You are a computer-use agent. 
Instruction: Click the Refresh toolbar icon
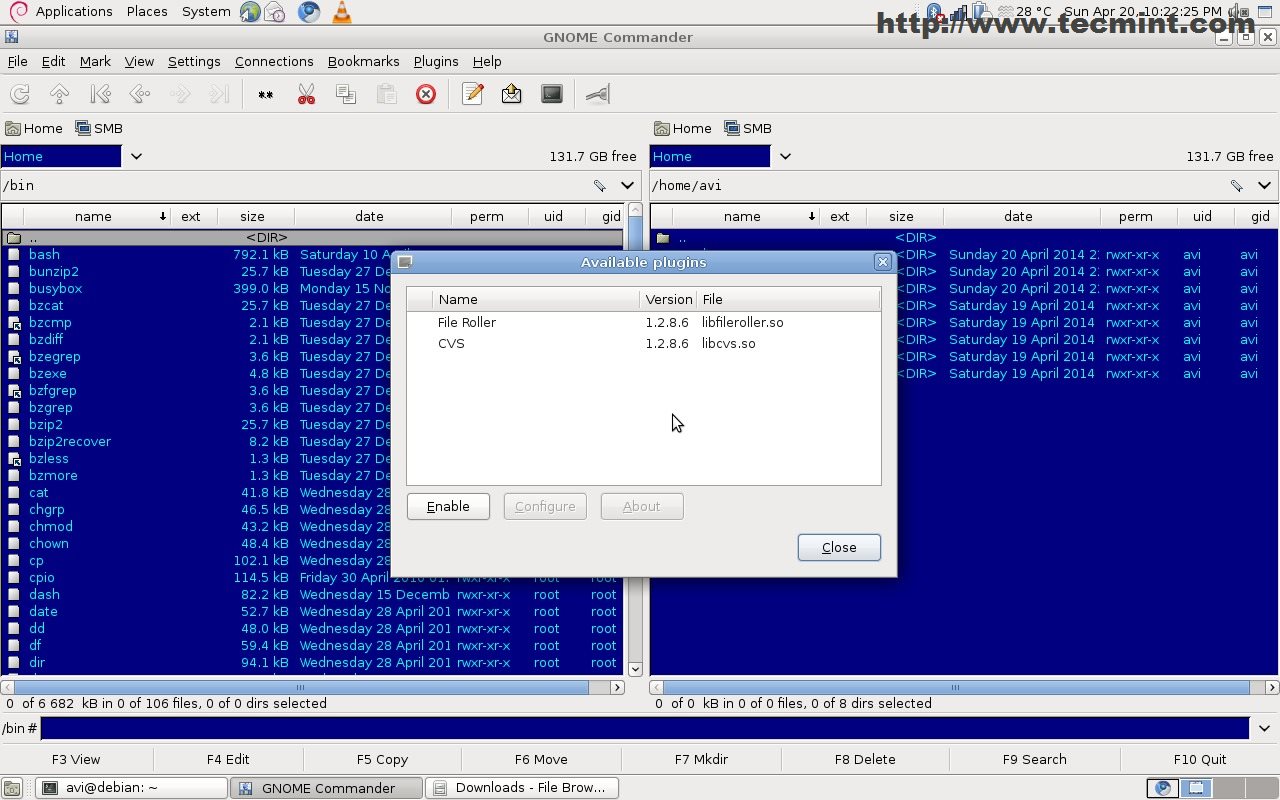click(x=20, y=94)
